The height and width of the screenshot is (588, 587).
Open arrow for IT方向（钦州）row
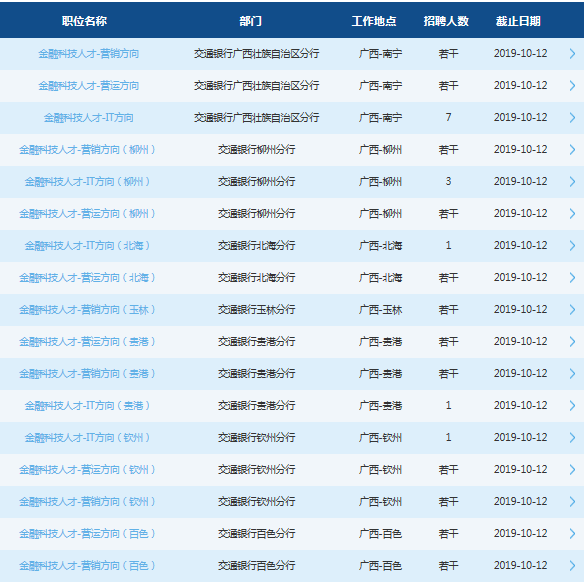point(572,438)
